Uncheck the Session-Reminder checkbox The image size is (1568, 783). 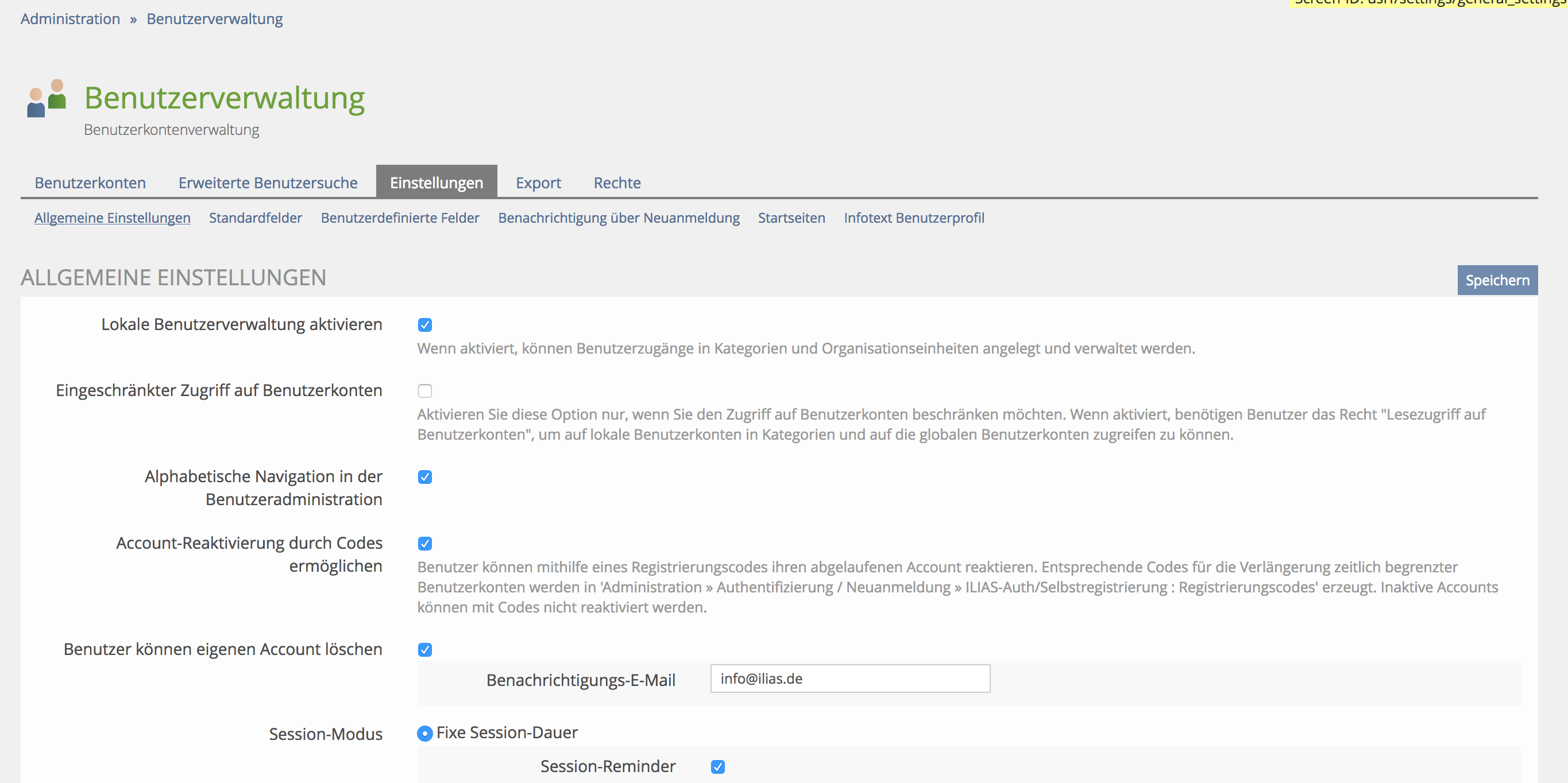coord(717,766)
